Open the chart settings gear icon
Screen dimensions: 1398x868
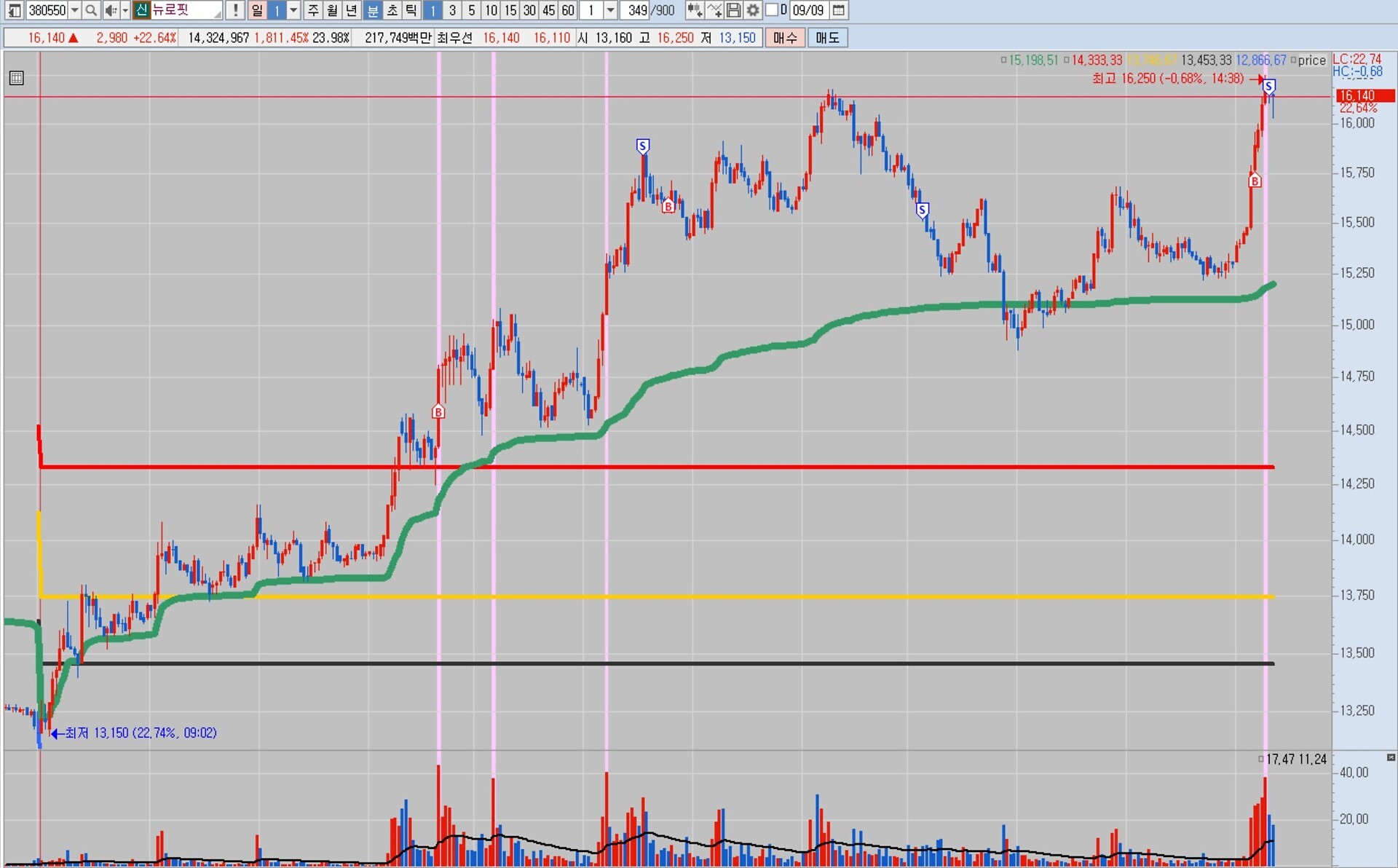[753, 10]
